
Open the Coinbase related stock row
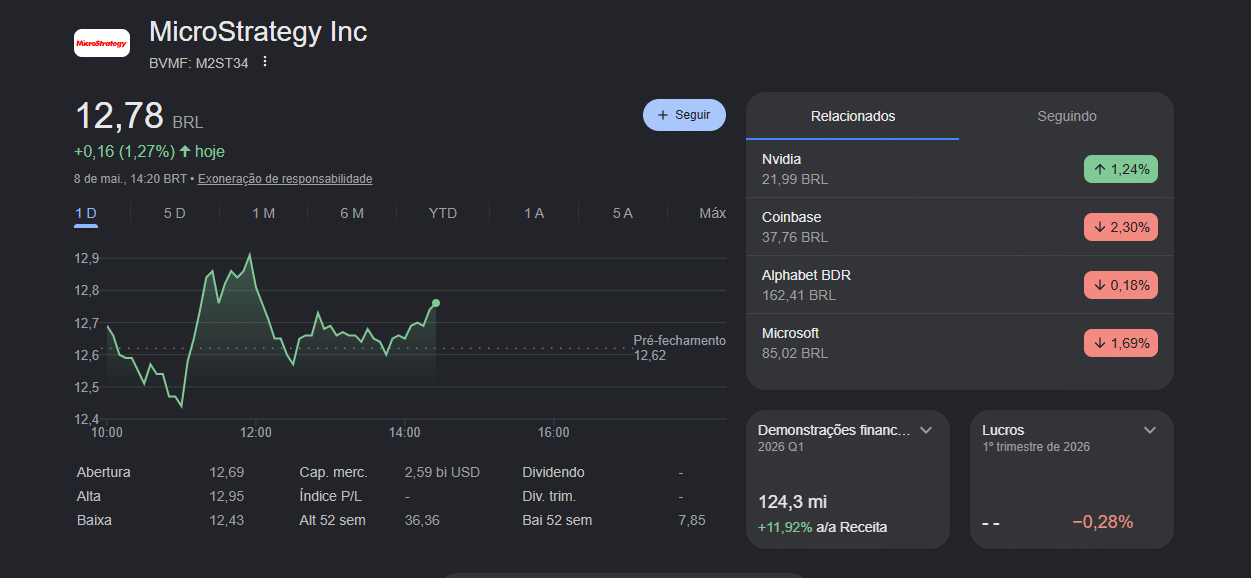point(960,227)
